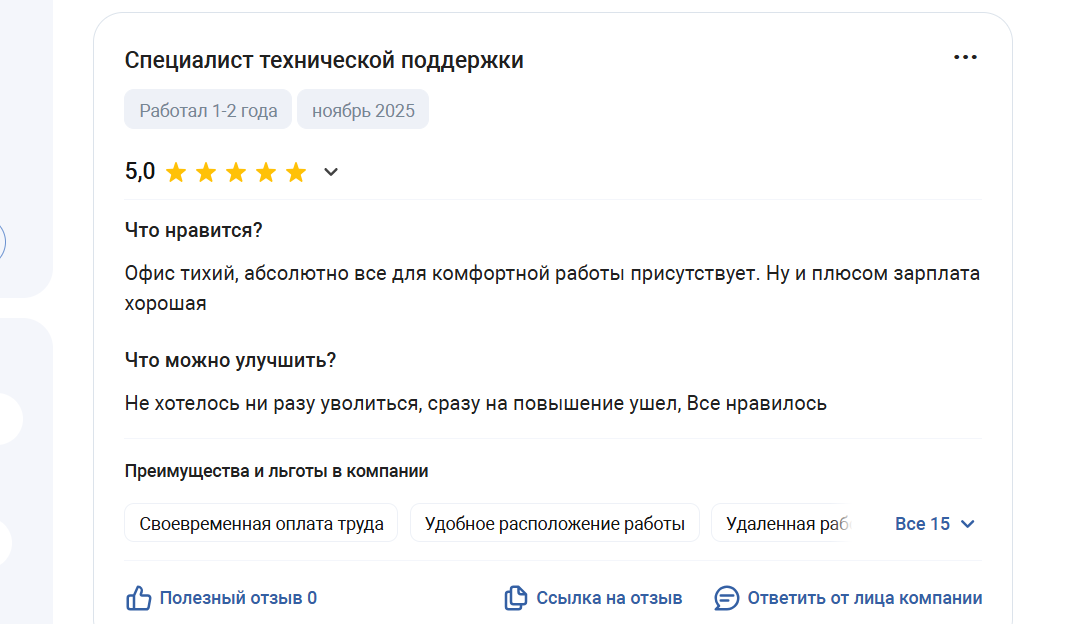Select the 'Работал 1-2 года' tag
The width and height of the screenshot is (1085, 624).
(x=208, y=110)
